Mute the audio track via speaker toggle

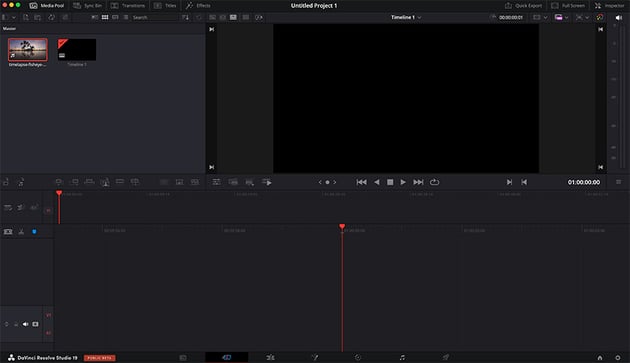click(25, 324)
